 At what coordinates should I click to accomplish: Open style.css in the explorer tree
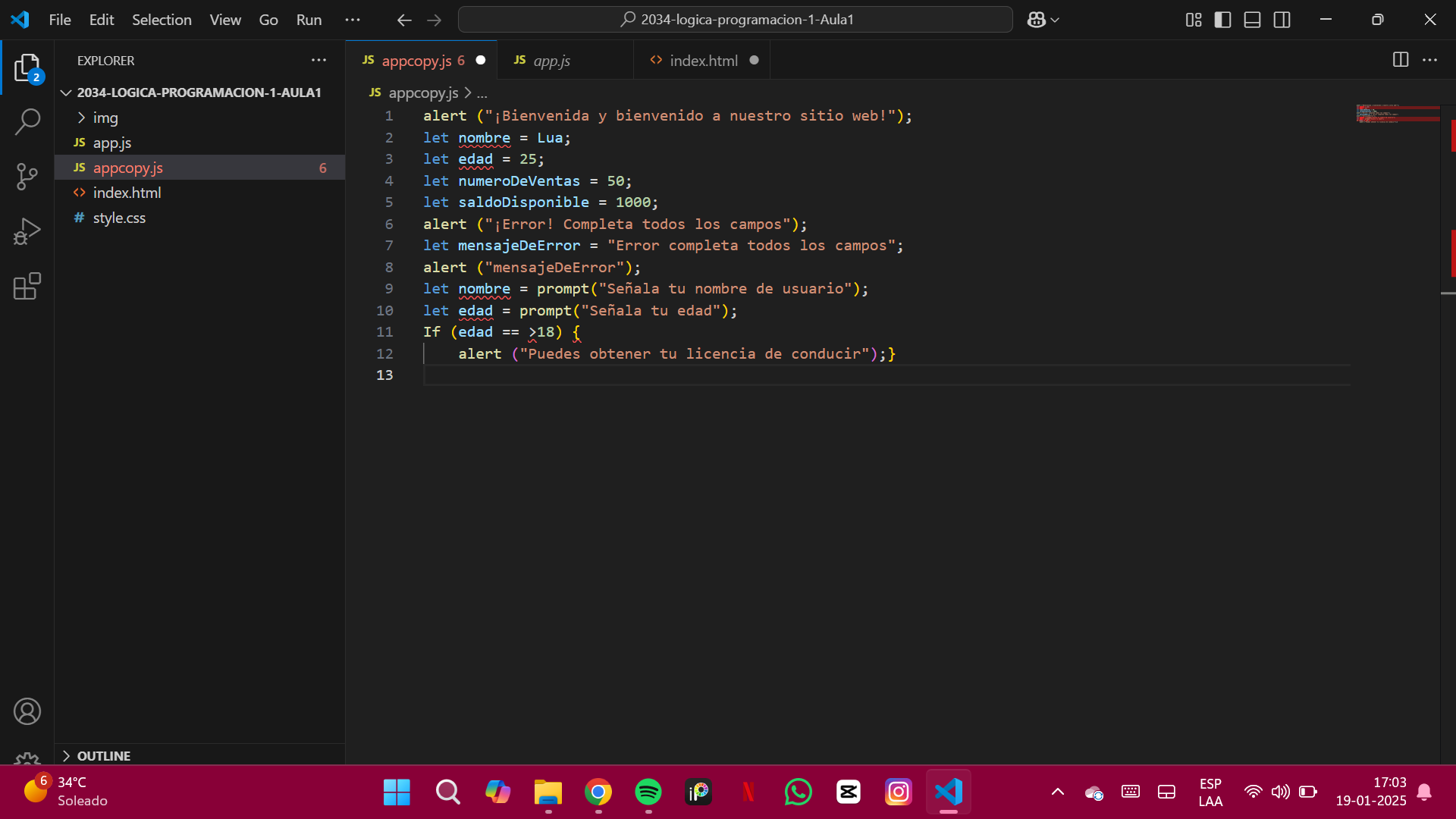point(199,218)
